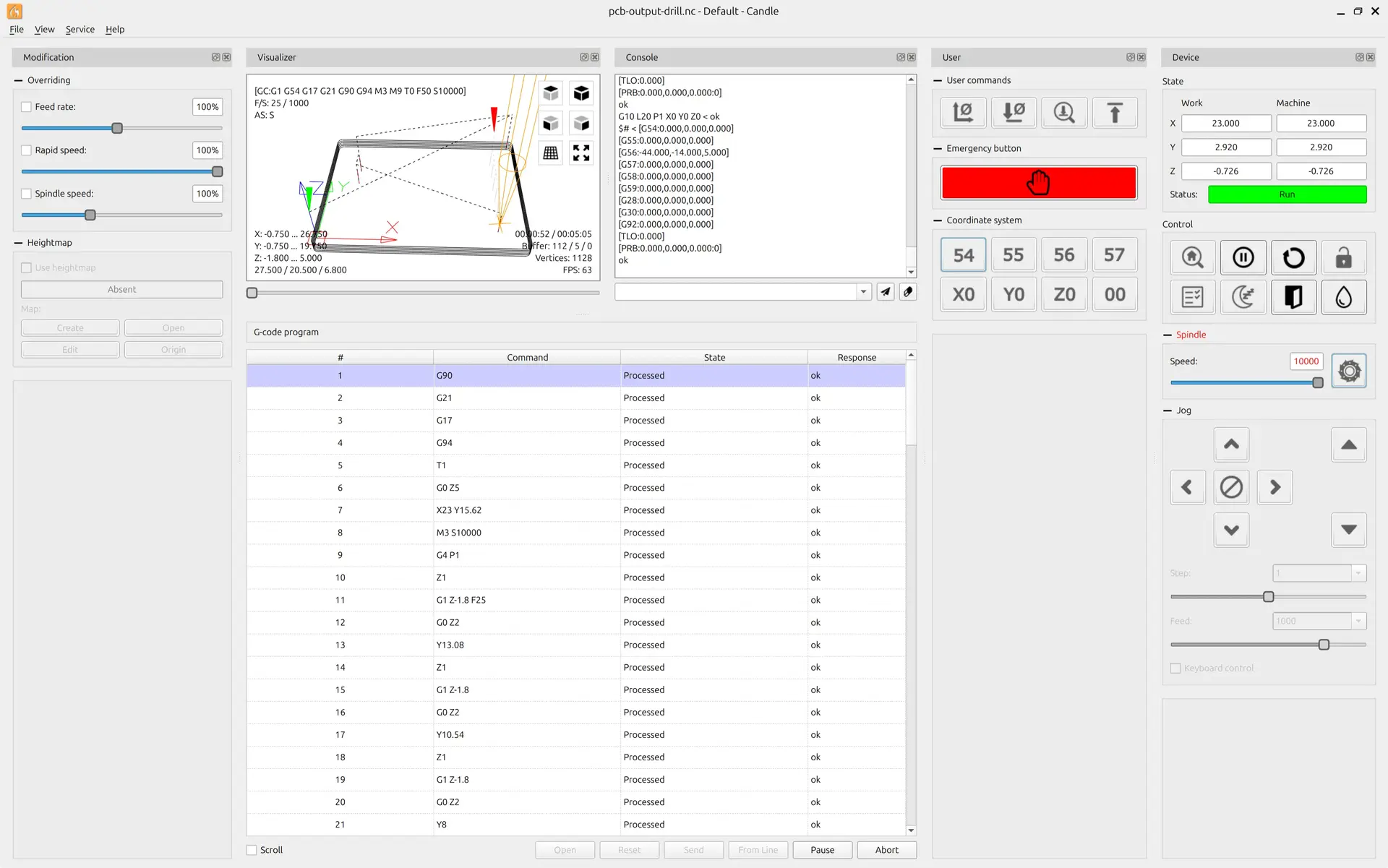Click the flood coolant droplet icon
Viewport: 1388px width, 868px height.
[x=1343, y=297]
